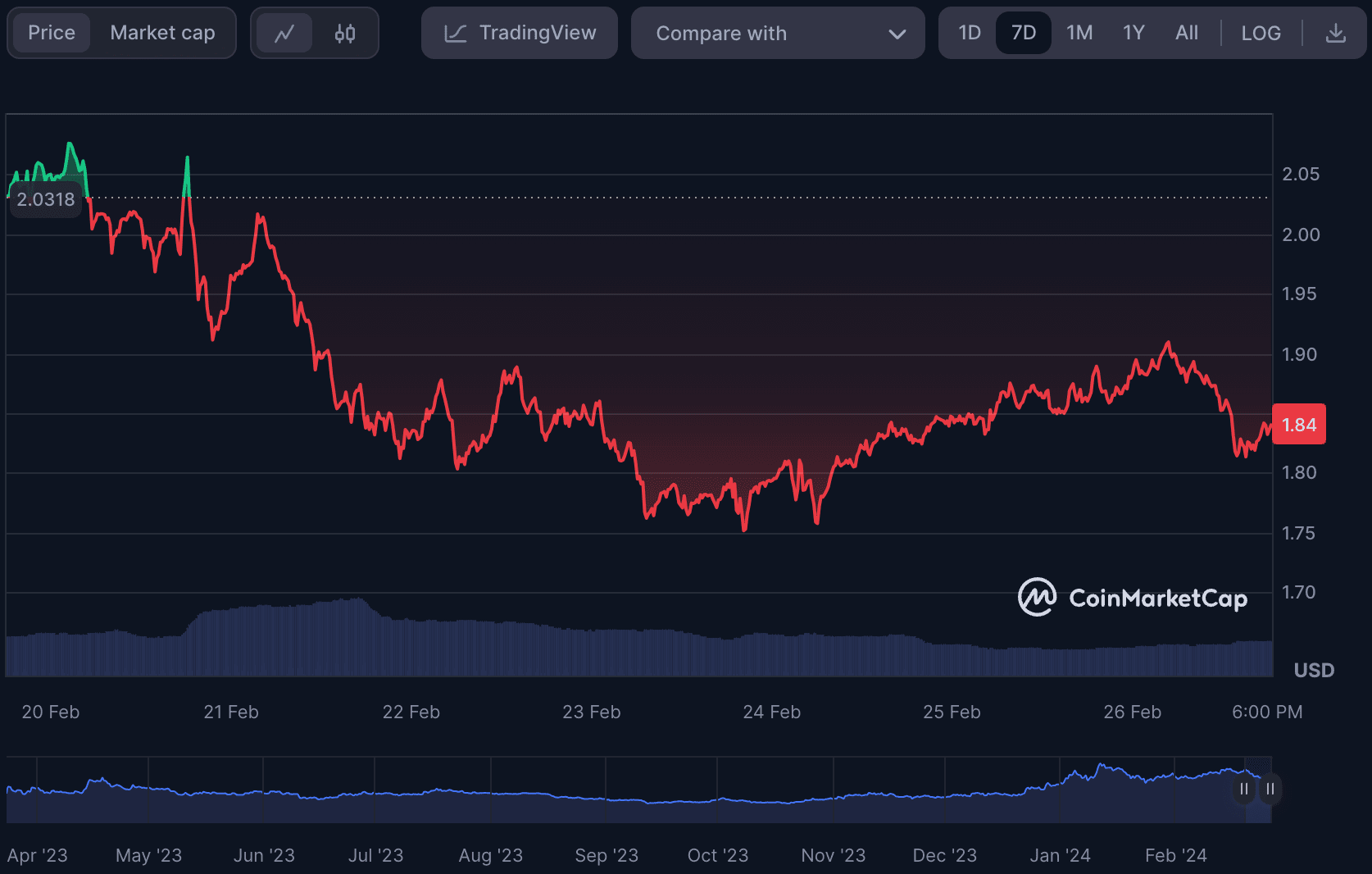Click the 2.05 price axis label
The image size is (1372, 874).
pos(1301,174)
